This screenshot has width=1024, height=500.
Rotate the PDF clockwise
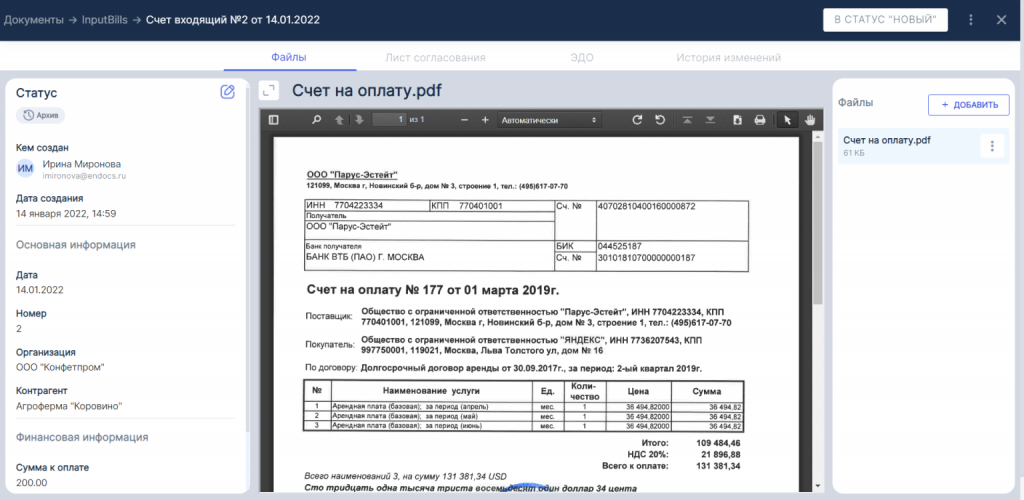click(638, 120)
